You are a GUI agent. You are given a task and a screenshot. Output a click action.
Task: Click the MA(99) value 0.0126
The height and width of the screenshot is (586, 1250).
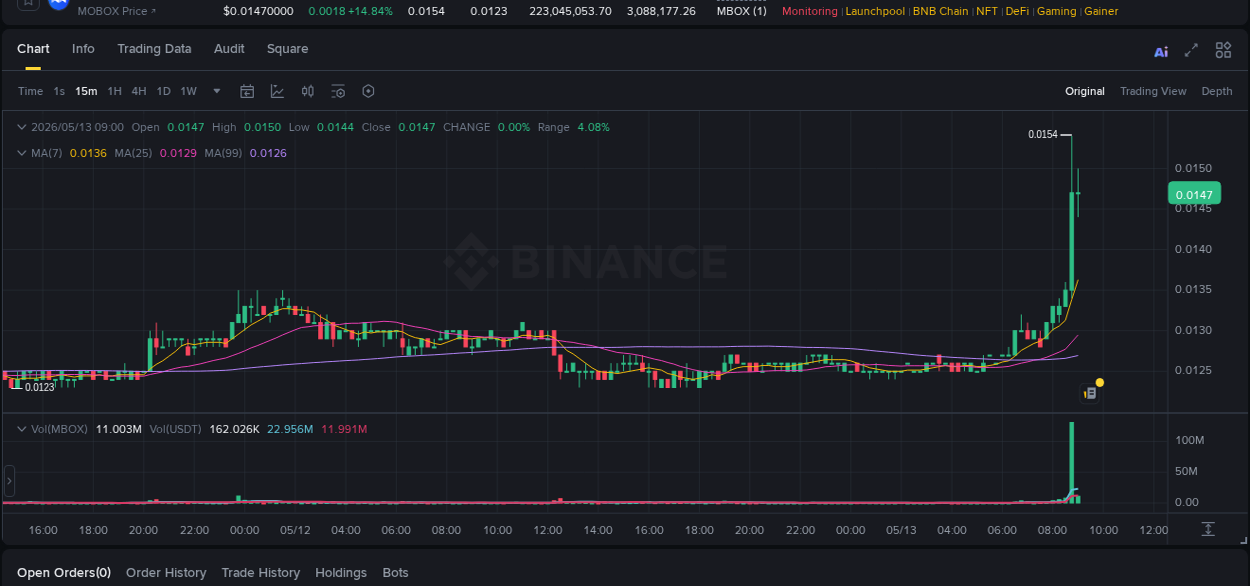click(268, 153)
